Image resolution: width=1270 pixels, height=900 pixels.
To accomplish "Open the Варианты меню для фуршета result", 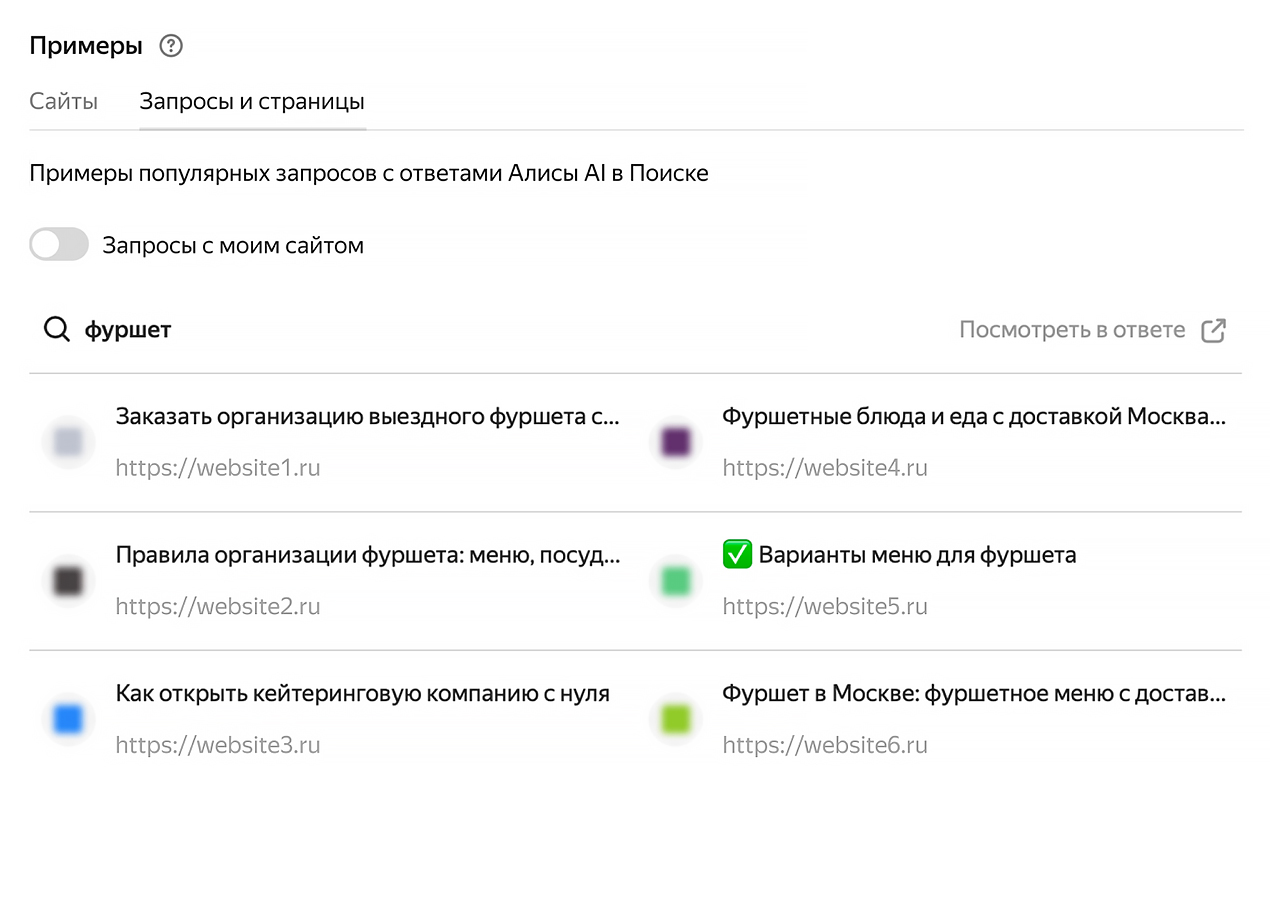I will point(917,555).
